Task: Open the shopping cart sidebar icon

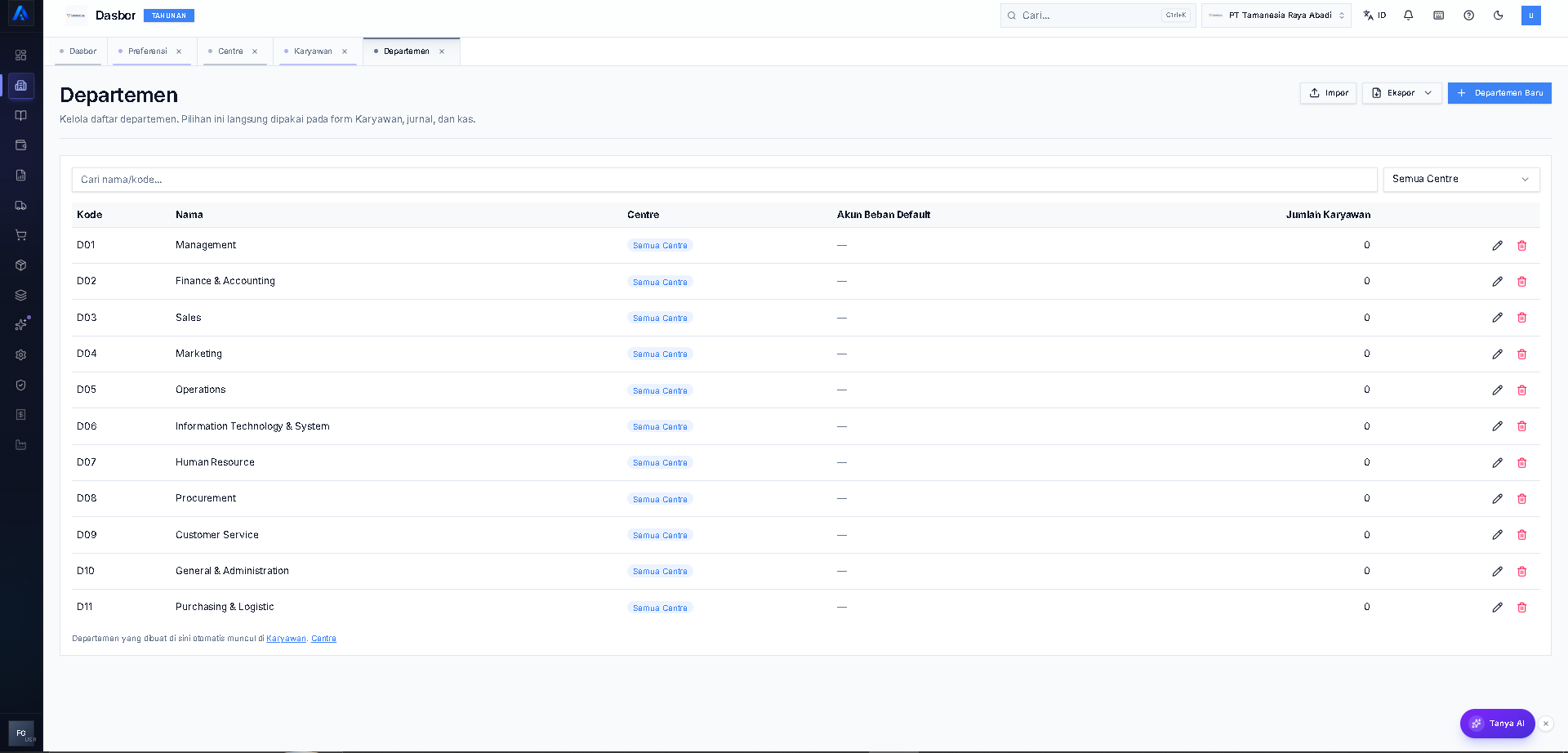Action: 21,235
